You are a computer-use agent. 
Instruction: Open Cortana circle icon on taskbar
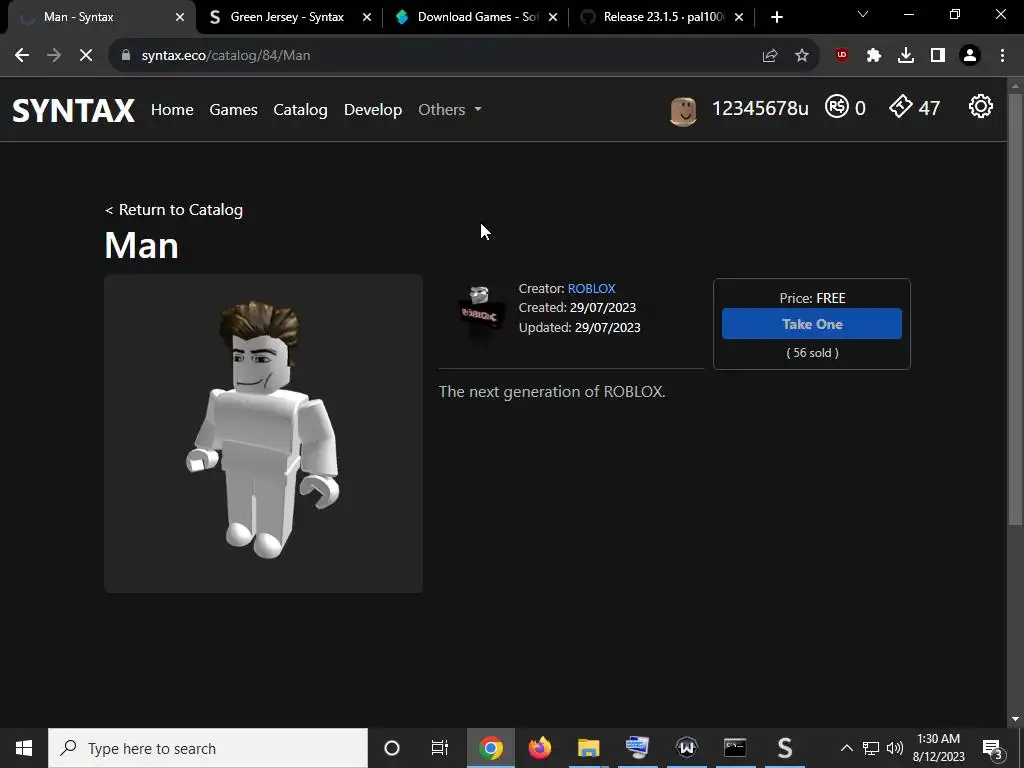click(392, 748)
